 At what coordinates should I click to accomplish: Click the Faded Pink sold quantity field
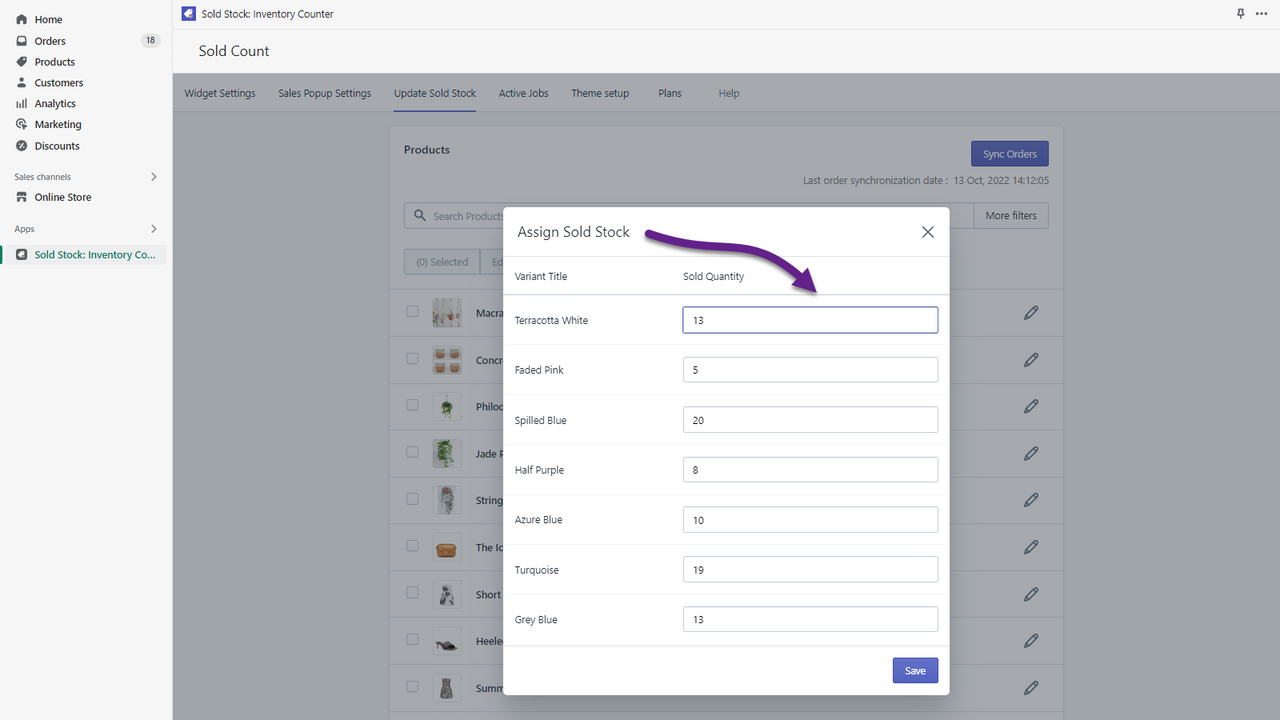click(x=810, y=370)
